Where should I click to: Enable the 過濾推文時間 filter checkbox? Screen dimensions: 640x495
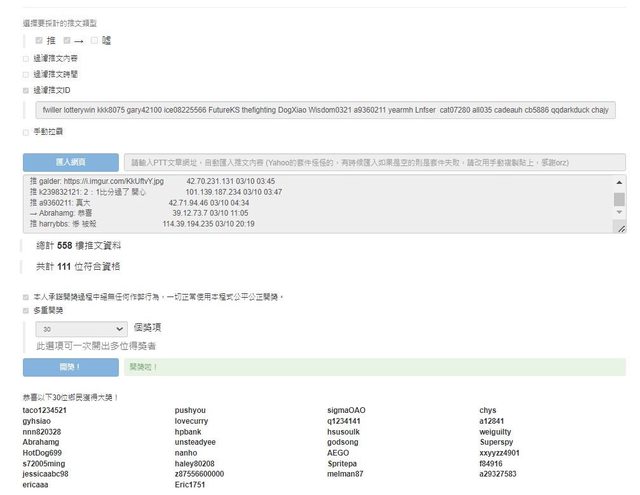26,74
